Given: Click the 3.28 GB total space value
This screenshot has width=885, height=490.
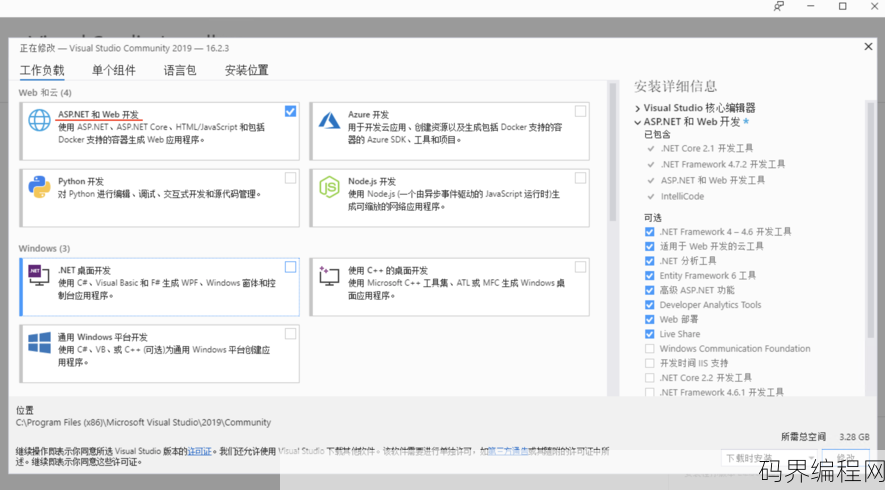Looking at the screenshot, I should pos(855,437).
